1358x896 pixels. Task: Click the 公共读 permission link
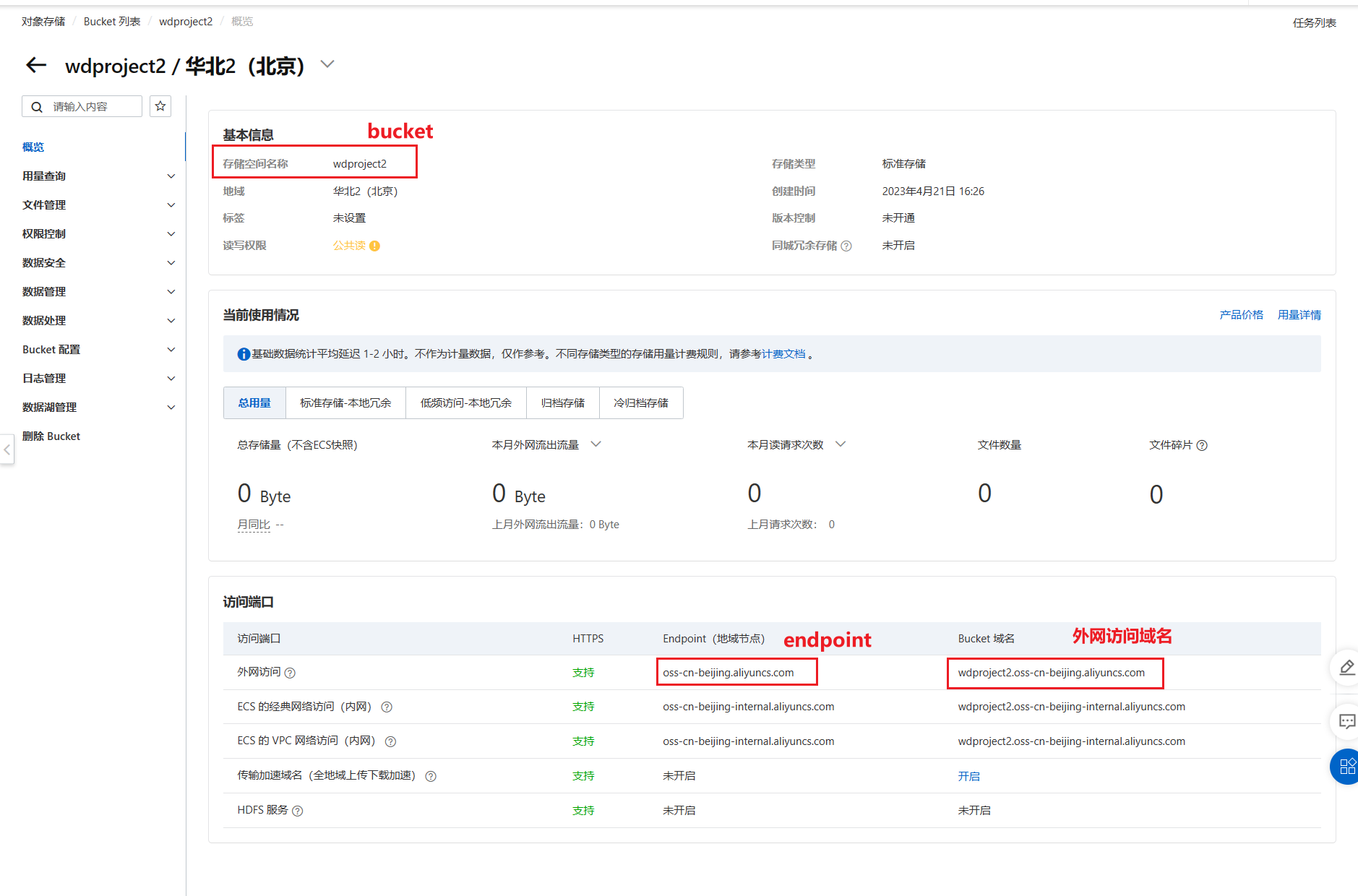pyautogui.click(x=349, y=246)
